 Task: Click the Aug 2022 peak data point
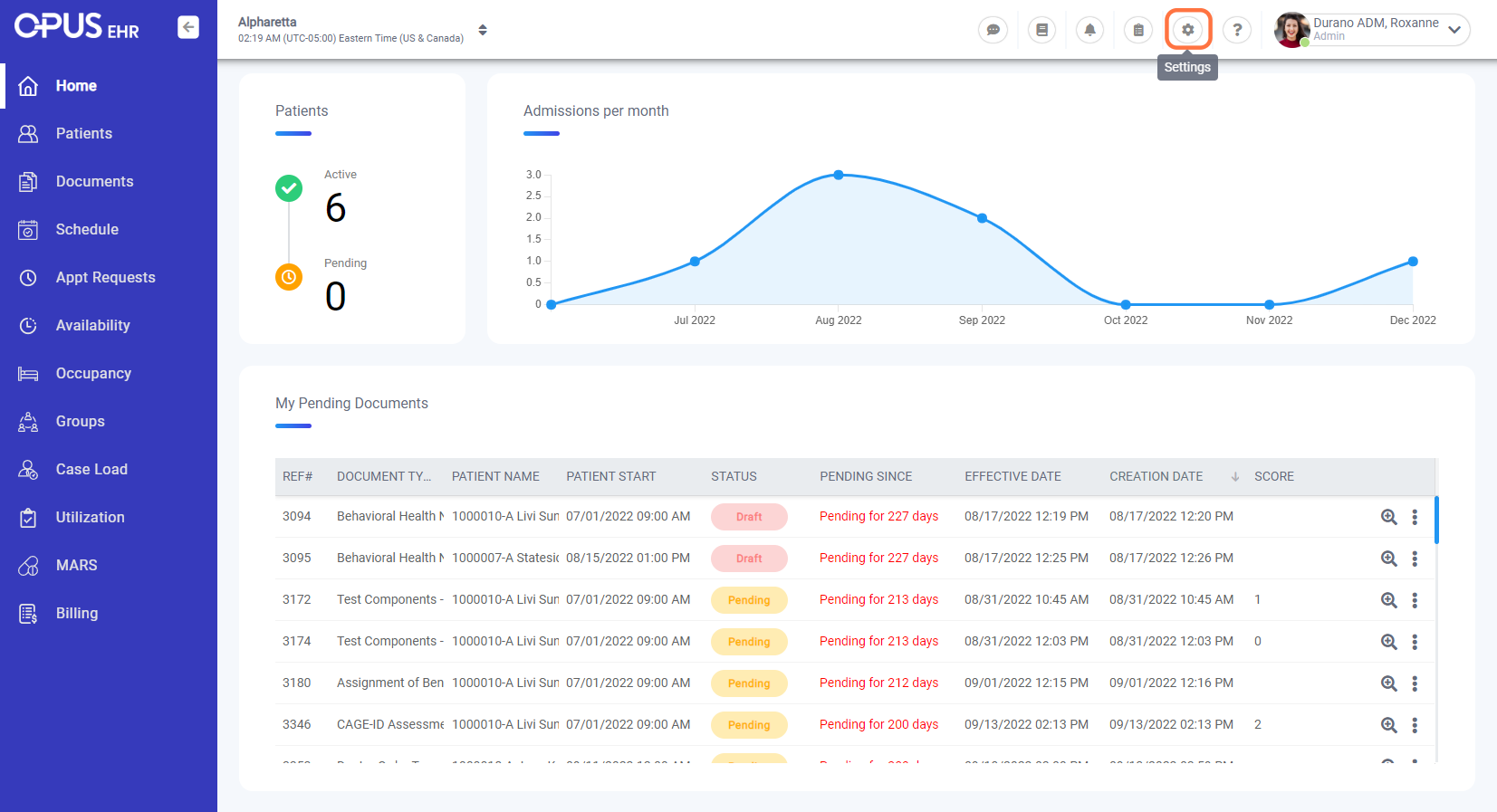point(839,175)
